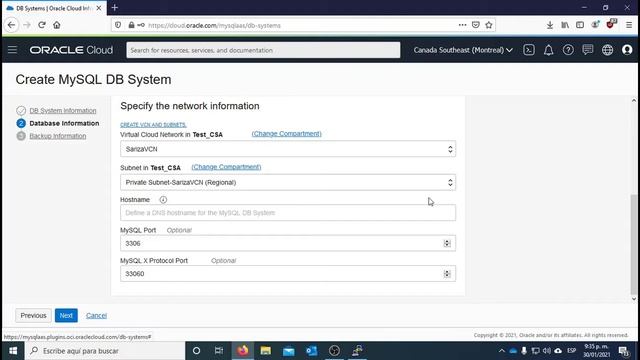Viewport: 640px width, 360px height.
Task: Click the browser address bar URL
Action: [215, 25]
